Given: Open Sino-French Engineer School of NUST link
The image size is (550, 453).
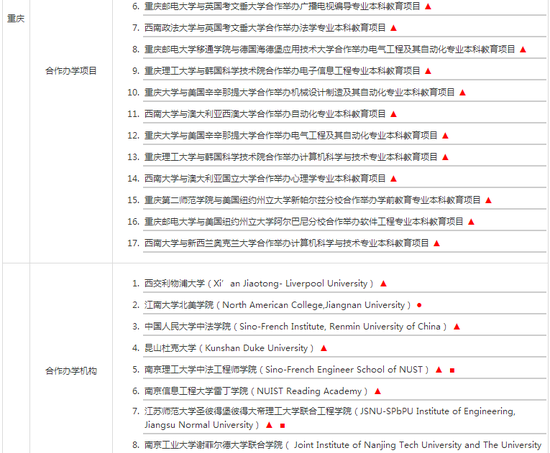Looking at the screenshot, I should click(287, 370).
